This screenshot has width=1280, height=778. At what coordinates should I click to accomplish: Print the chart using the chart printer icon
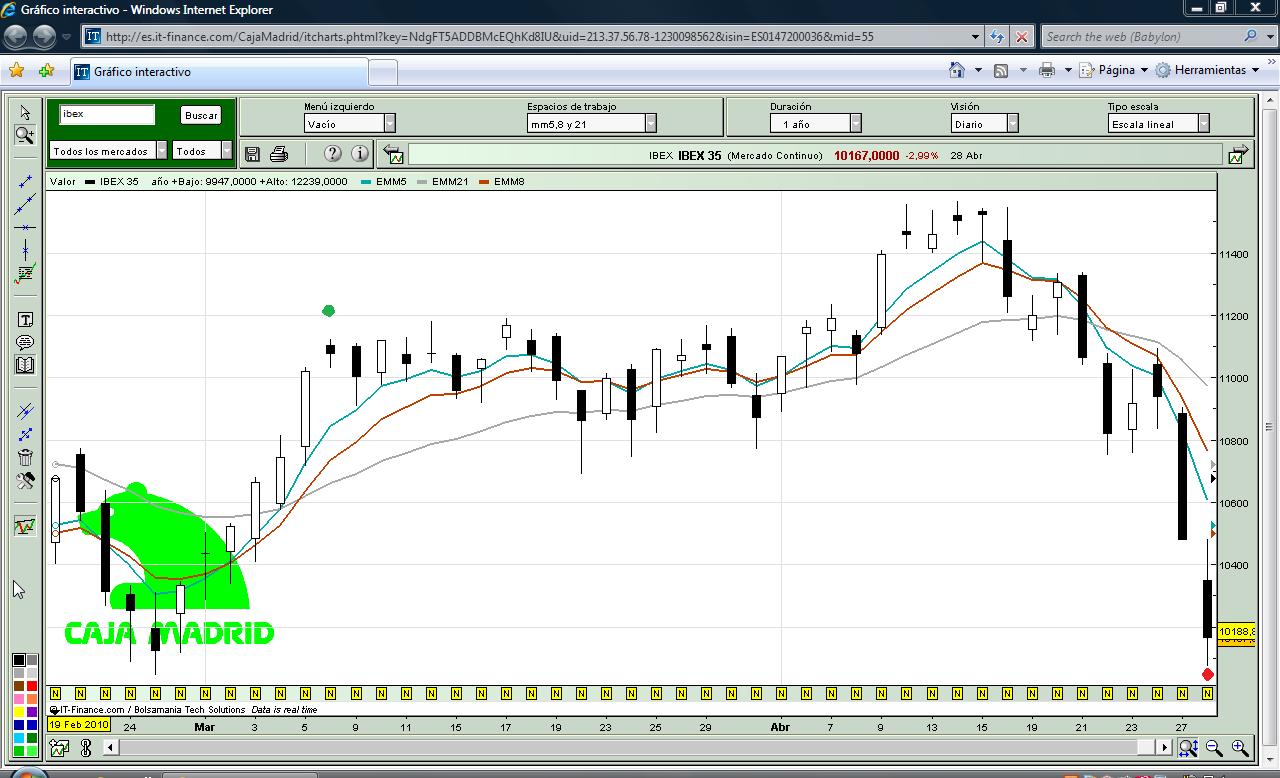[x=279, y=153]
